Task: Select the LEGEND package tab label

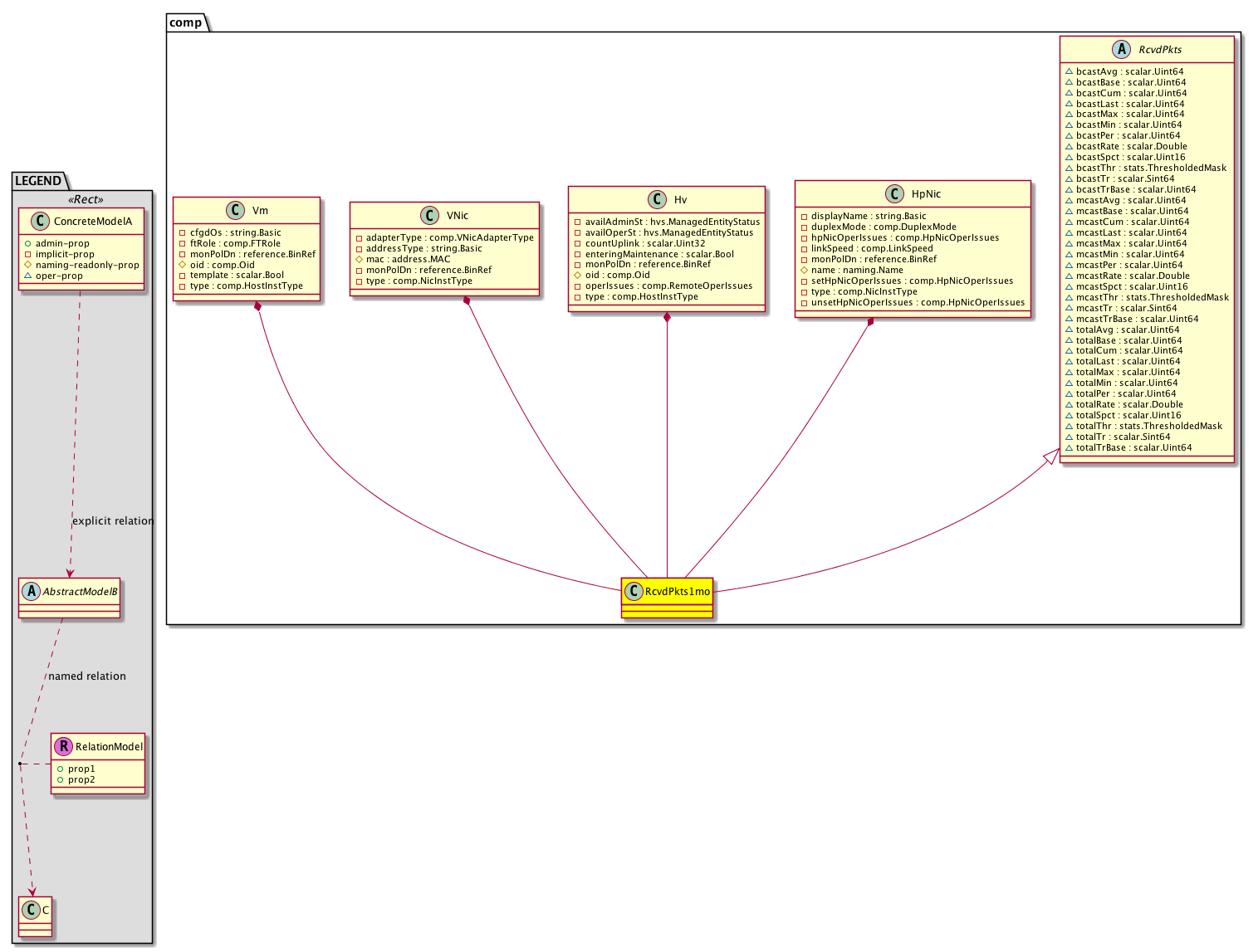Action: point(38,181)
